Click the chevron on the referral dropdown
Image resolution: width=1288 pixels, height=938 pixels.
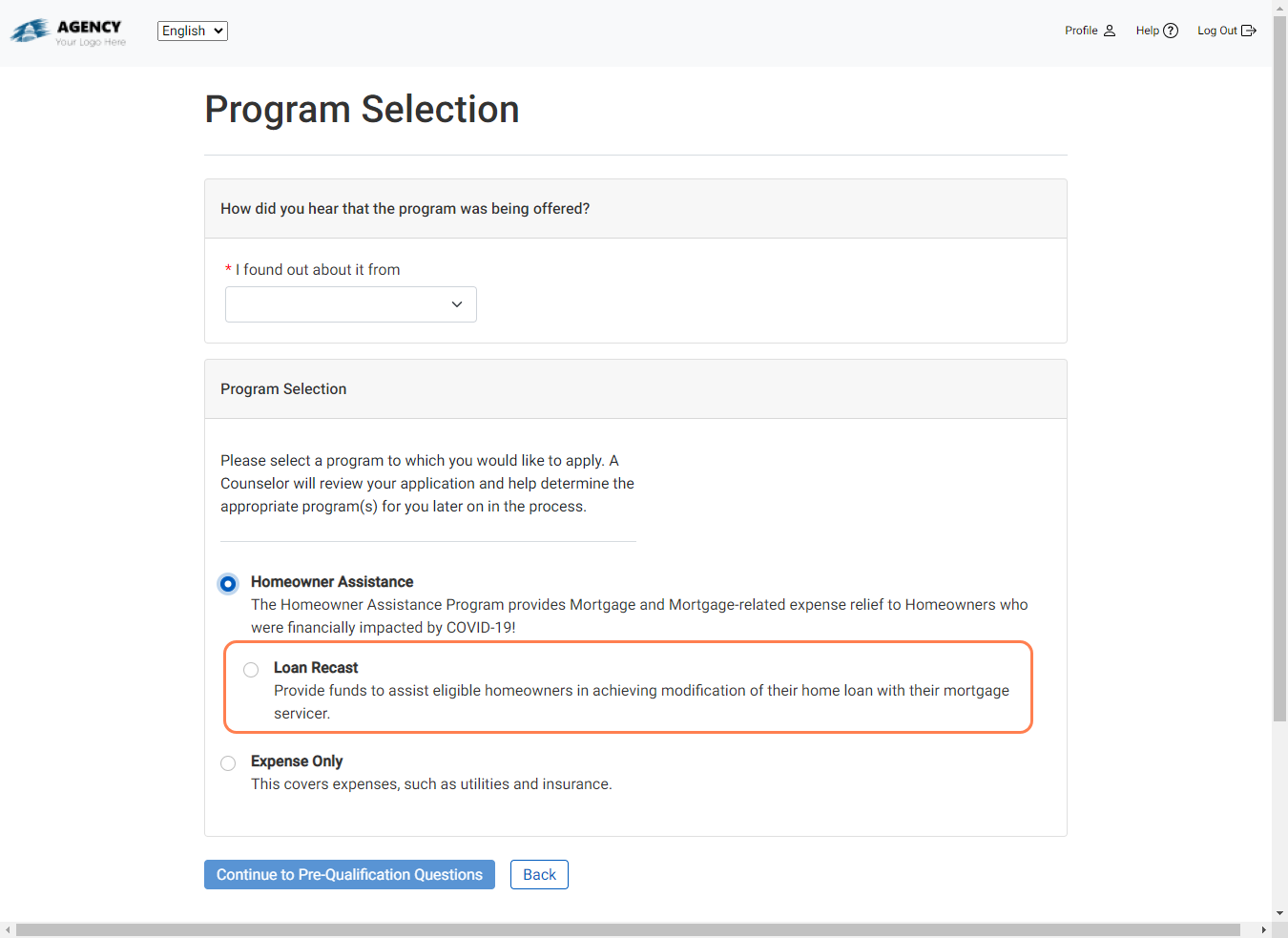[457, 303]
